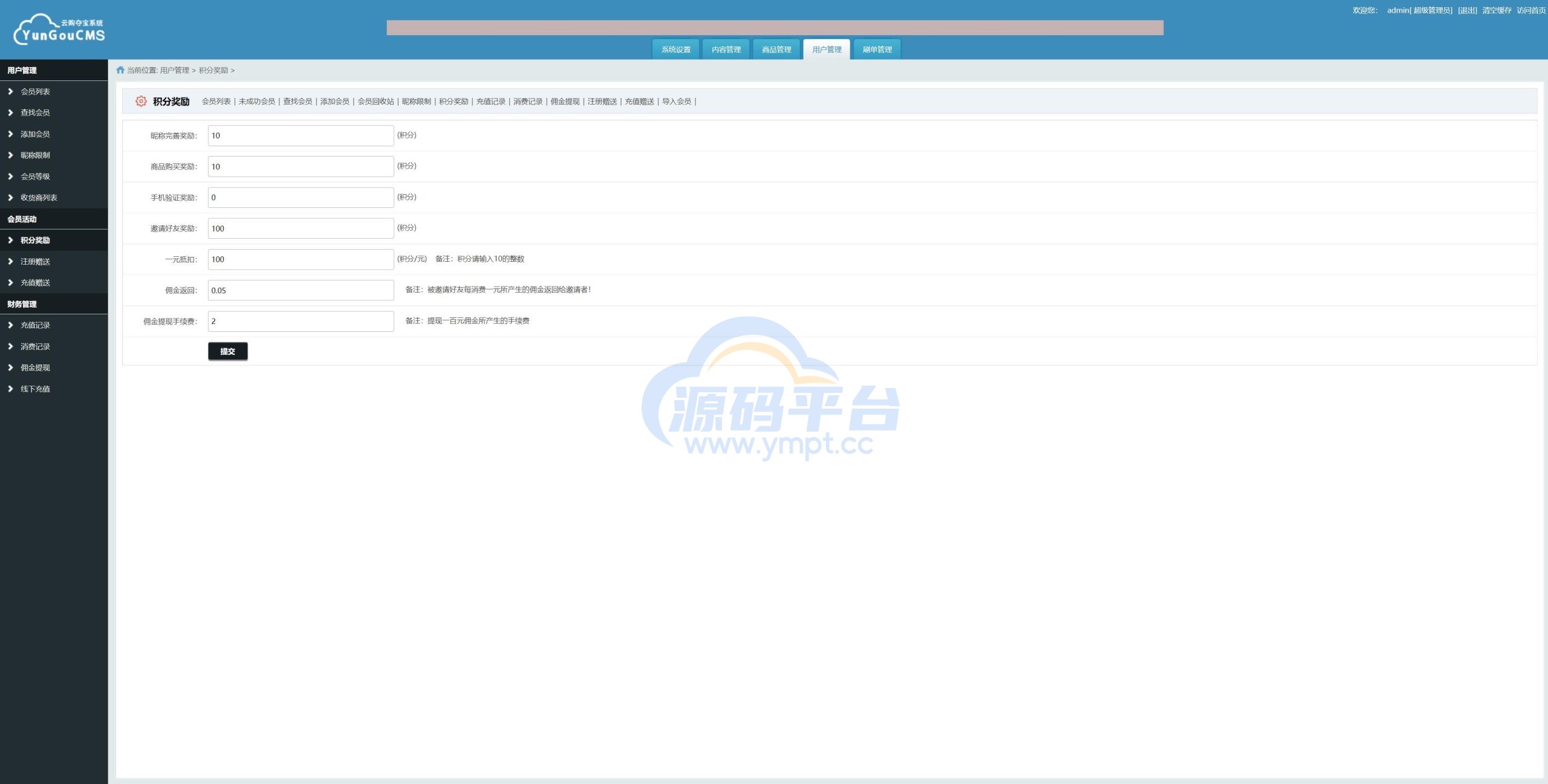Click the orange gear icon beside 积分奖励

[x=141, y=101]
